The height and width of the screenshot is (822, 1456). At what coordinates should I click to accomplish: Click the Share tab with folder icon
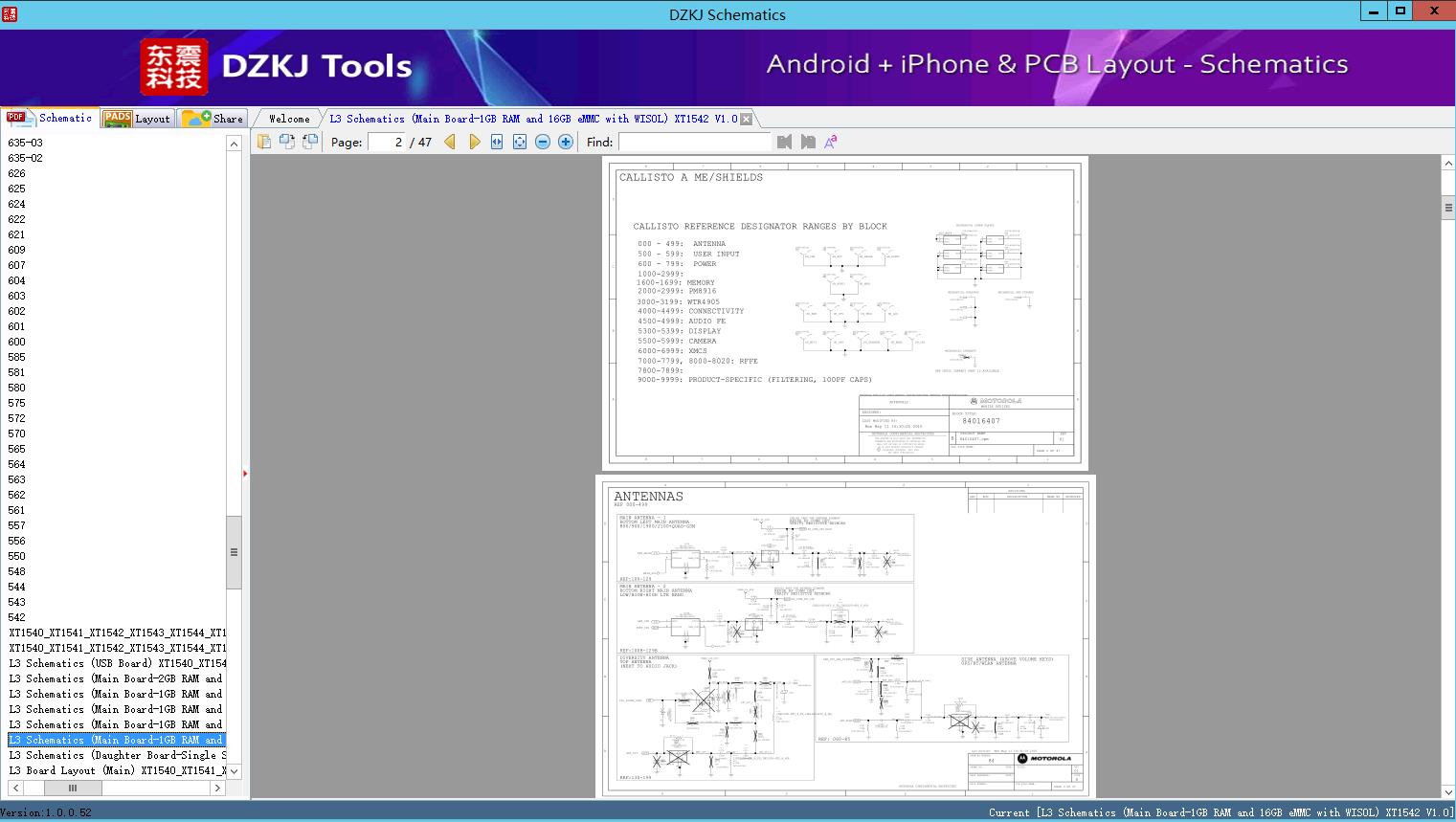213,118
